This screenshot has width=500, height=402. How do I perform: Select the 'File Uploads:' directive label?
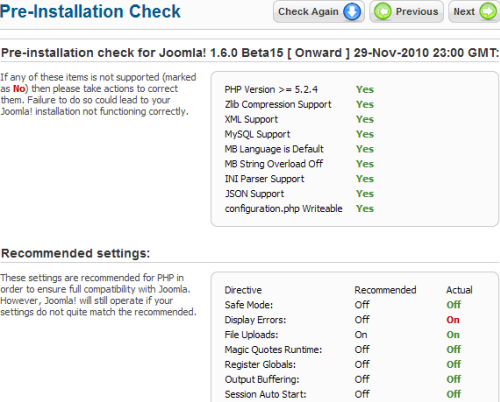[251, 335]
